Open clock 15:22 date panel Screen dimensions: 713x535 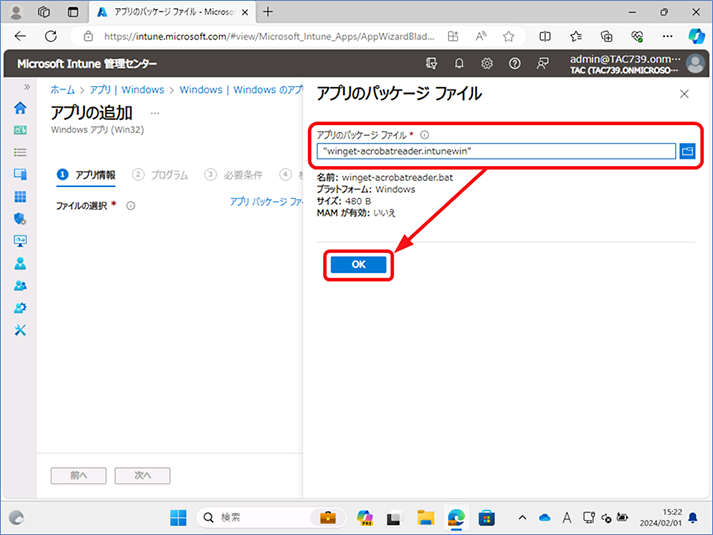[661, 518]
